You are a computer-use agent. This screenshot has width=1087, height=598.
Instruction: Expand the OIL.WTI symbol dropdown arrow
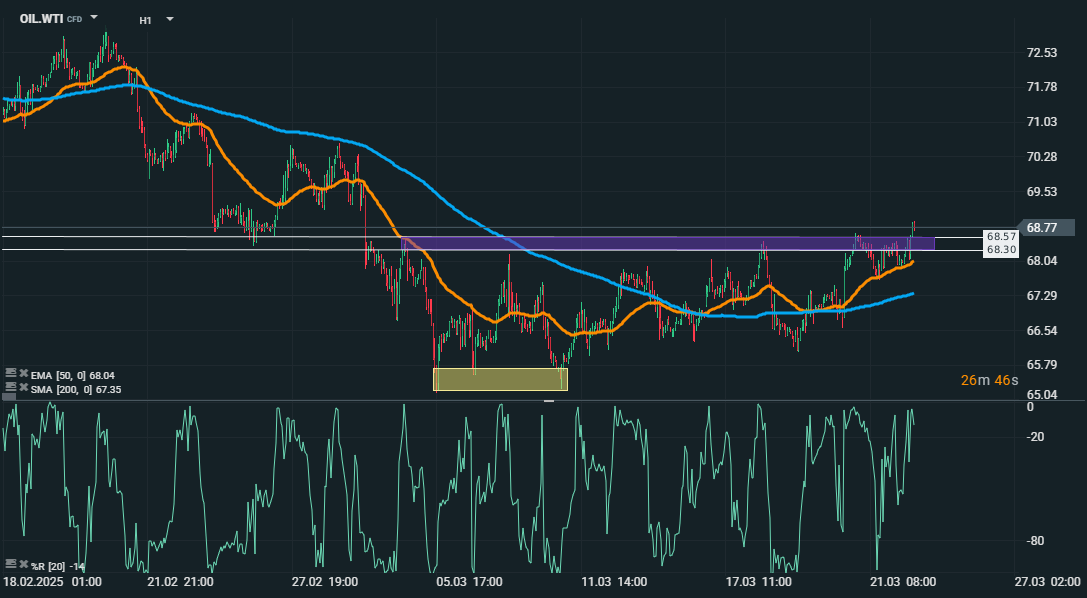(x=94, y=18)
